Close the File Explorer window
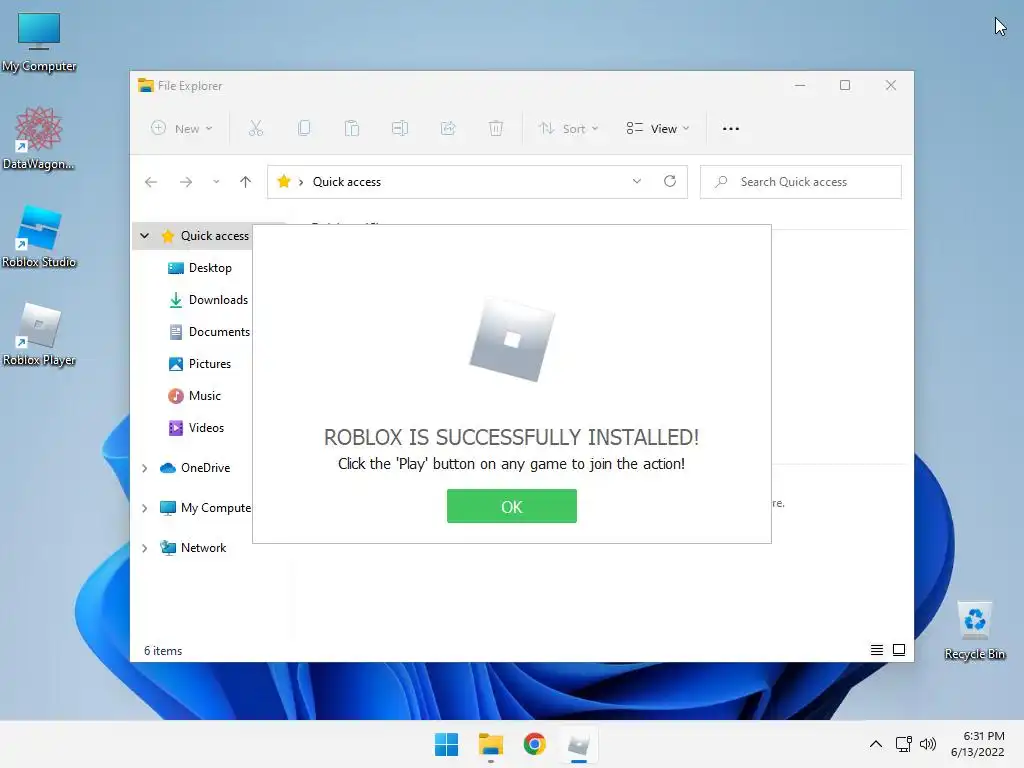Viewport: 1024px width, 768px height. point(891,86)
